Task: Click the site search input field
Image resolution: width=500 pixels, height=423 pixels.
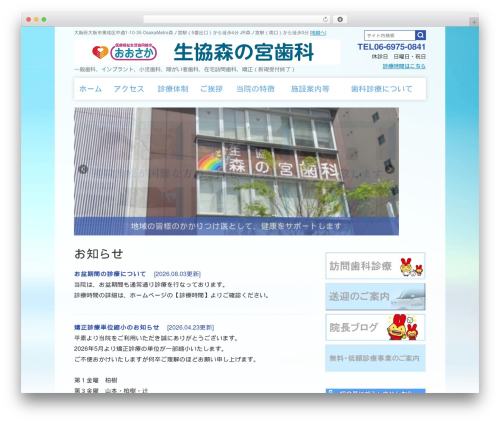Action: tap(390, 35)
